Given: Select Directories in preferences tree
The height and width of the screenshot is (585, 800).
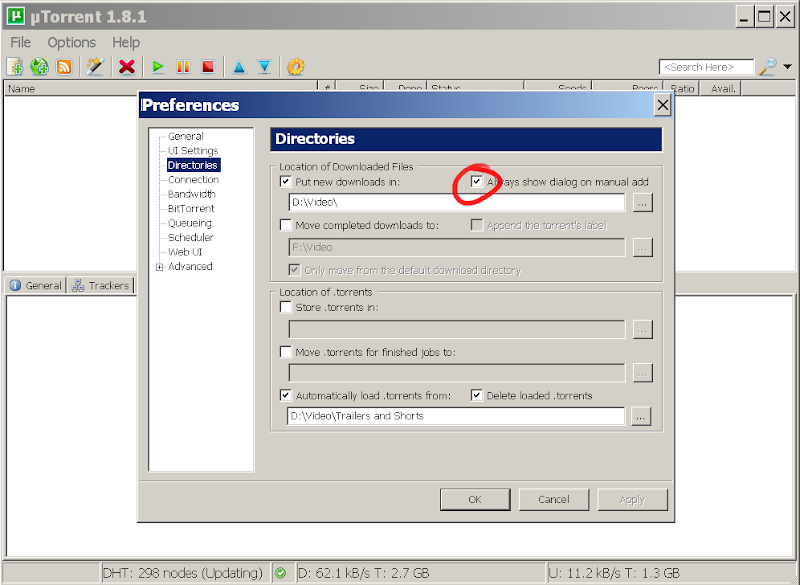Looking at the screenshot, I should tap(193, 165).
